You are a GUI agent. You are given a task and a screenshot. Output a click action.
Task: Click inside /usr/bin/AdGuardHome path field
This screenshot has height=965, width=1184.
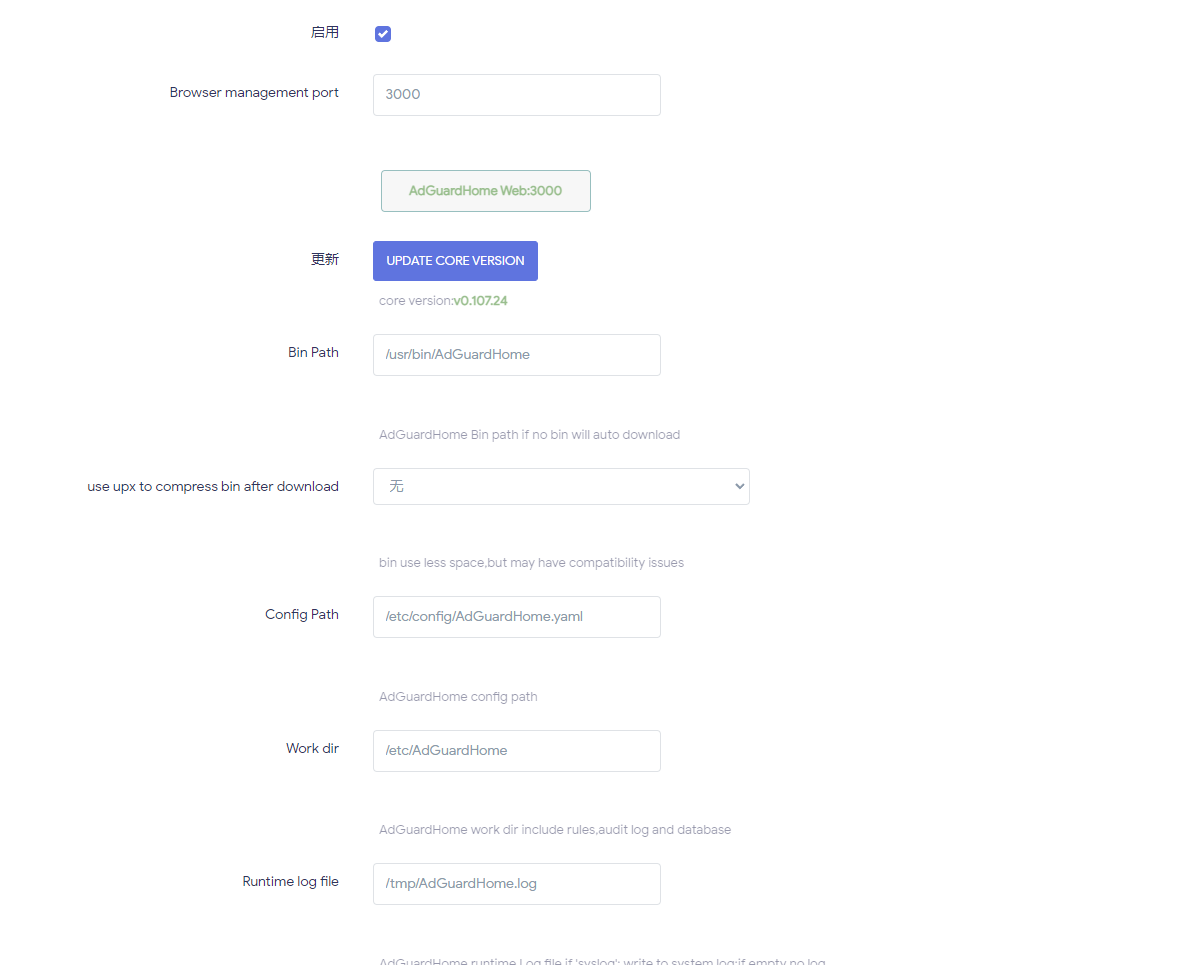point(516,355)
